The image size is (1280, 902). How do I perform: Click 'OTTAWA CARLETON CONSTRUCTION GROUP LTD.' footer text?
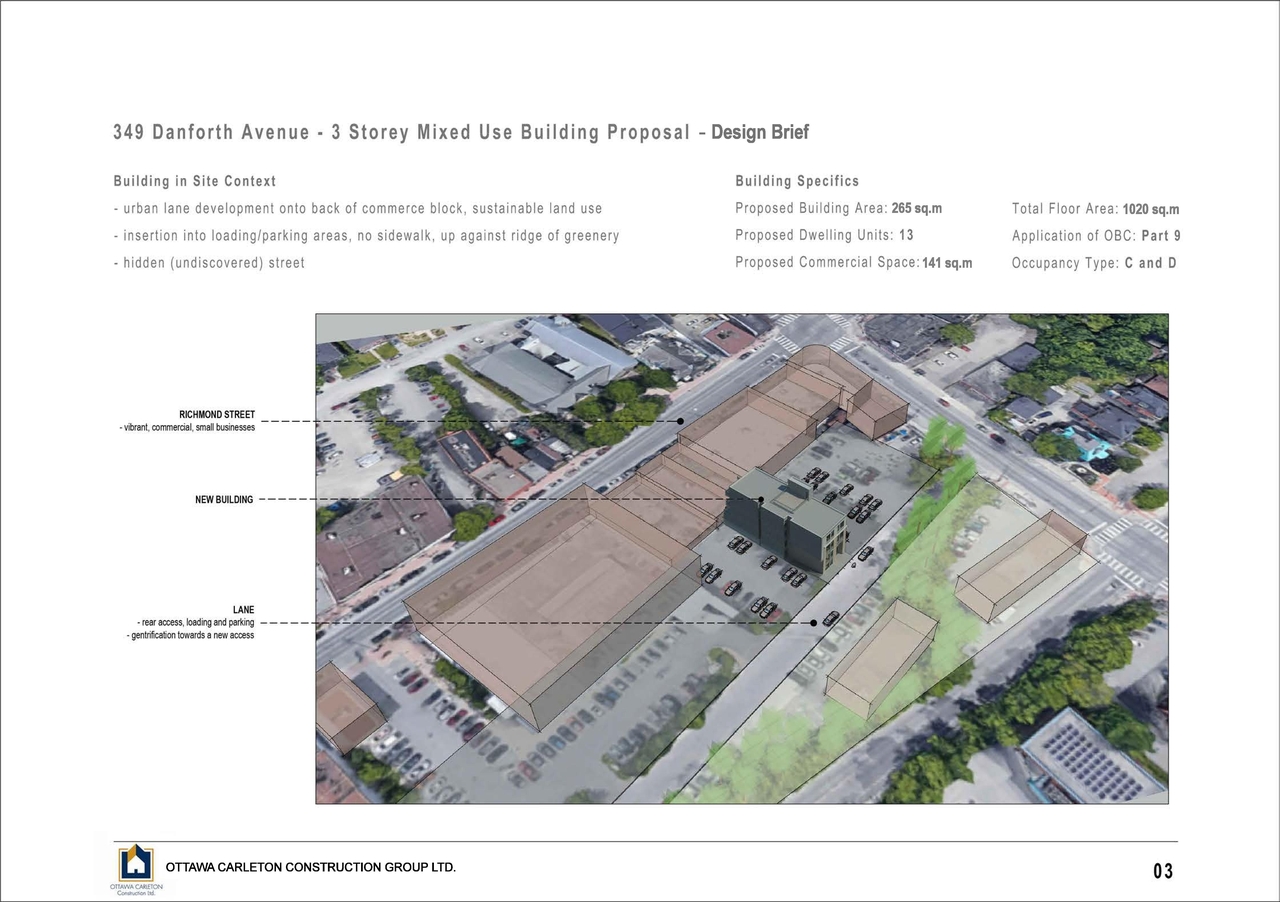[311, 867]
